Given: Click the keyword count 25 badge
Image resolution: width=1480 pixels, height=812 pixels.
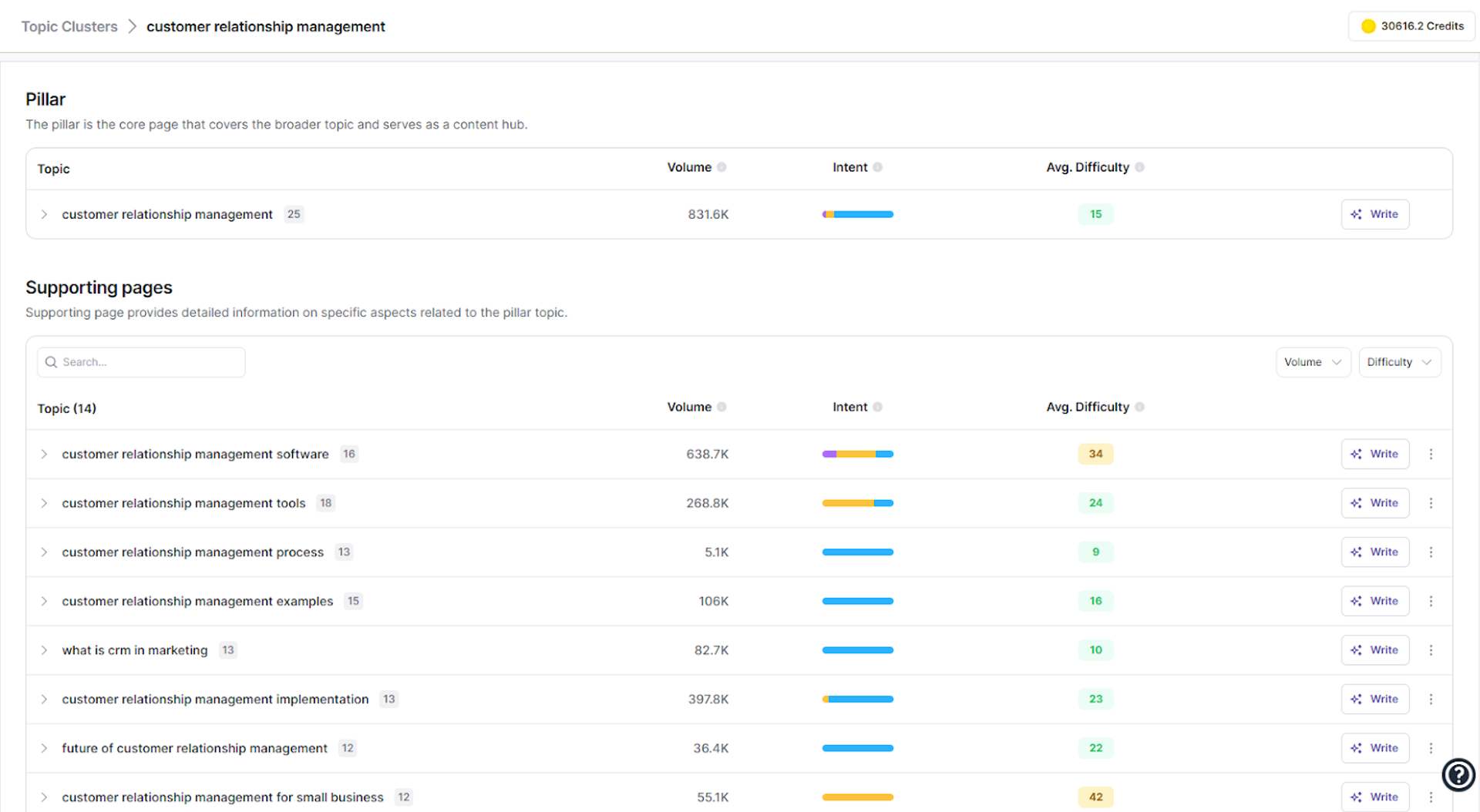Looking at the screenshot, I should click(294, 214).
